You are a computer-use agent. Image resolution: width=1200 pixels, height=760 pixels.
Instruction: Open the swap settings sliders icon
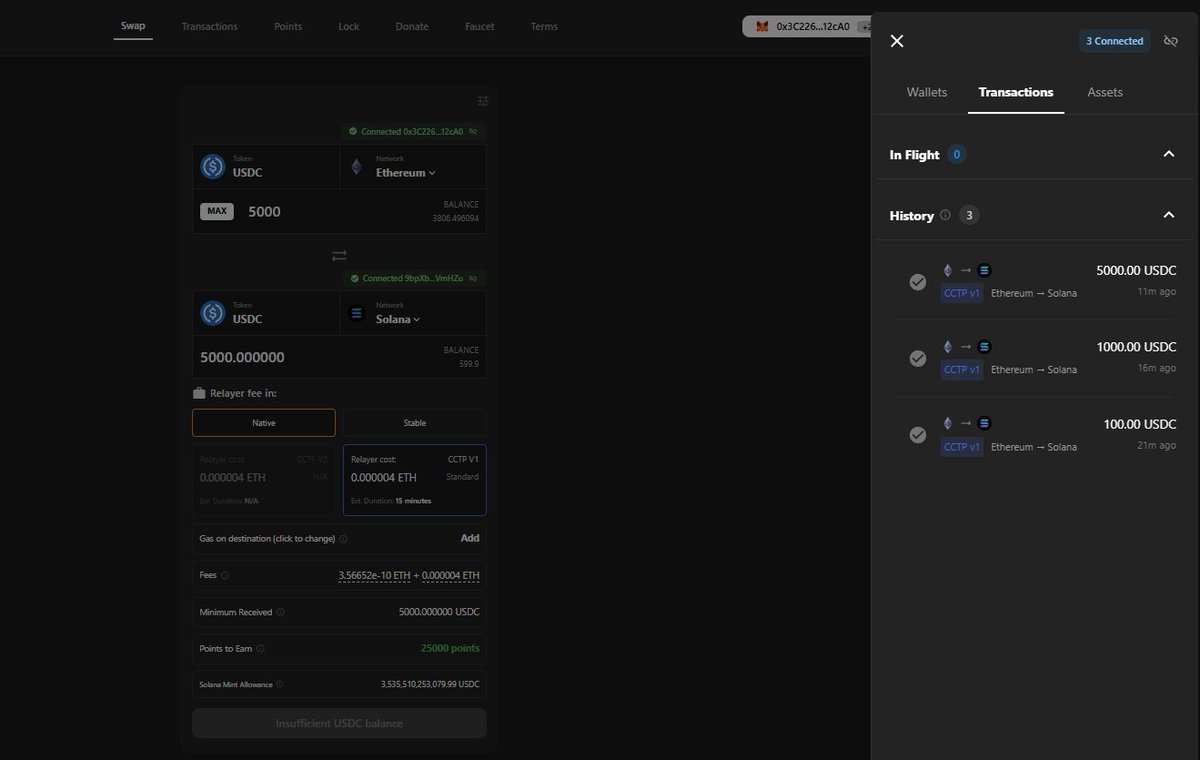(483, 100)
